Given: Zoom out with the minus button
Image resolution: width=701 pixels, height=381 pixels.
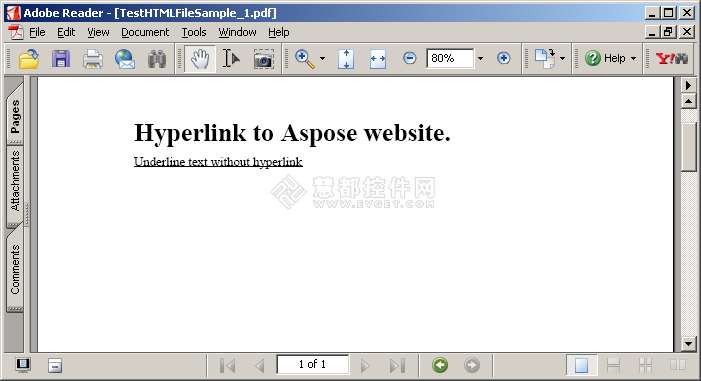Looking at the screenshot, I should point(410,58).
